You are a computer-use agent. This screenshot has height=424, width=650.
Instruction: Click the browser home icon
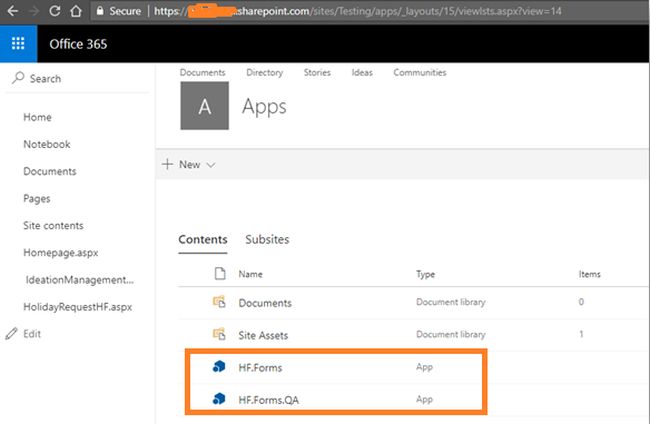(75, 11)
